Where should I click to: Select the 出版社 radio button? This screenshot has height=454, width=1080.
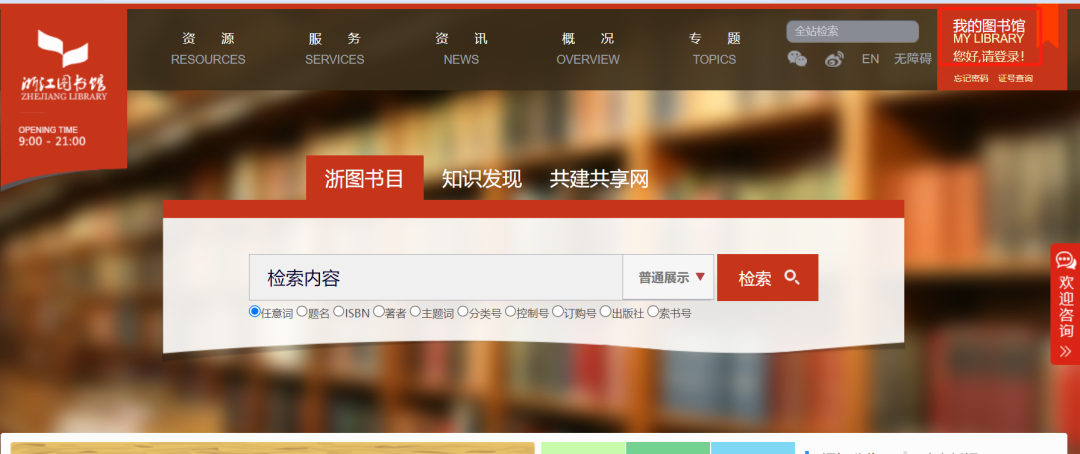pos(605,312)
